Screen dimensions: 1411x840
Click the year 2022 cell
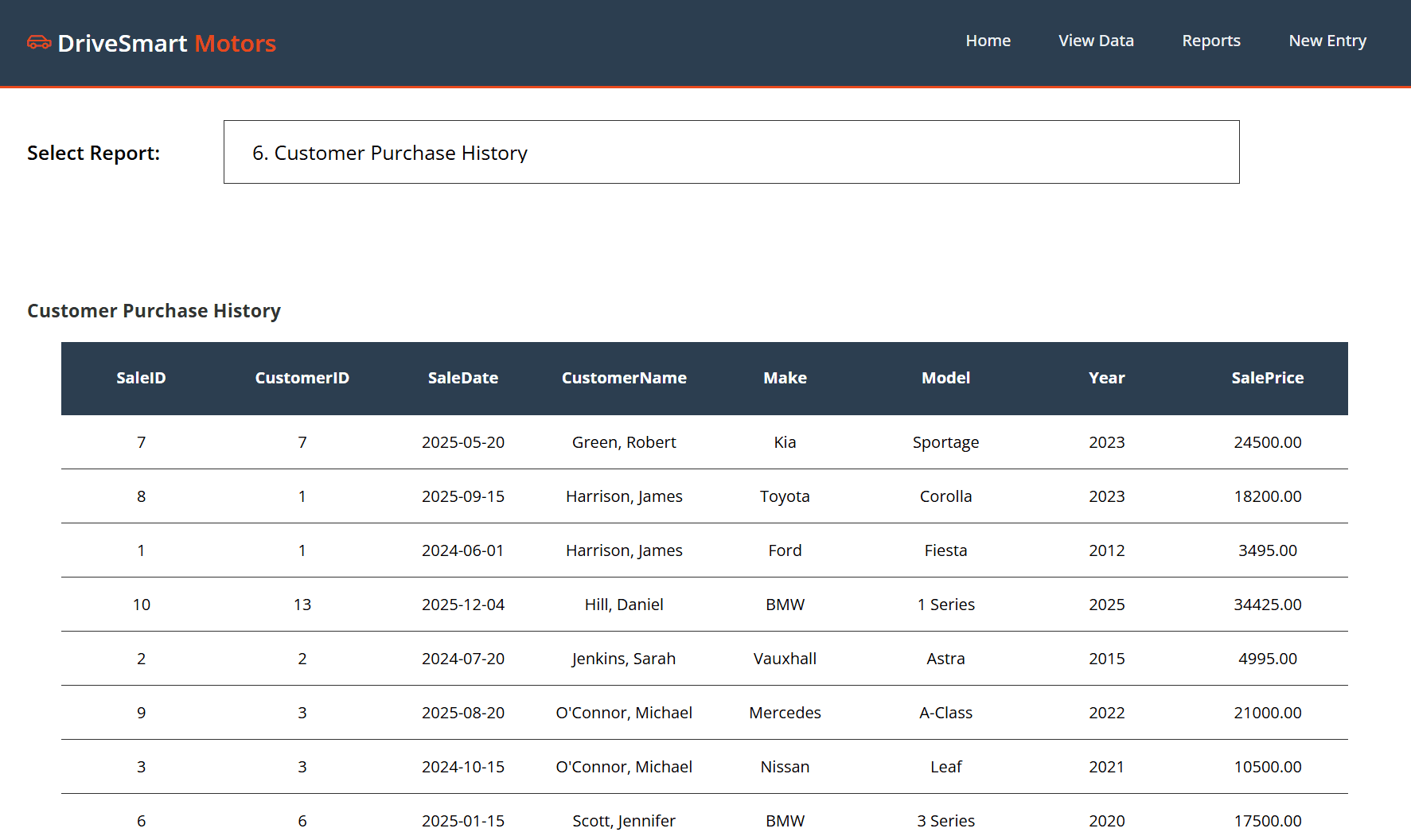1107,713
